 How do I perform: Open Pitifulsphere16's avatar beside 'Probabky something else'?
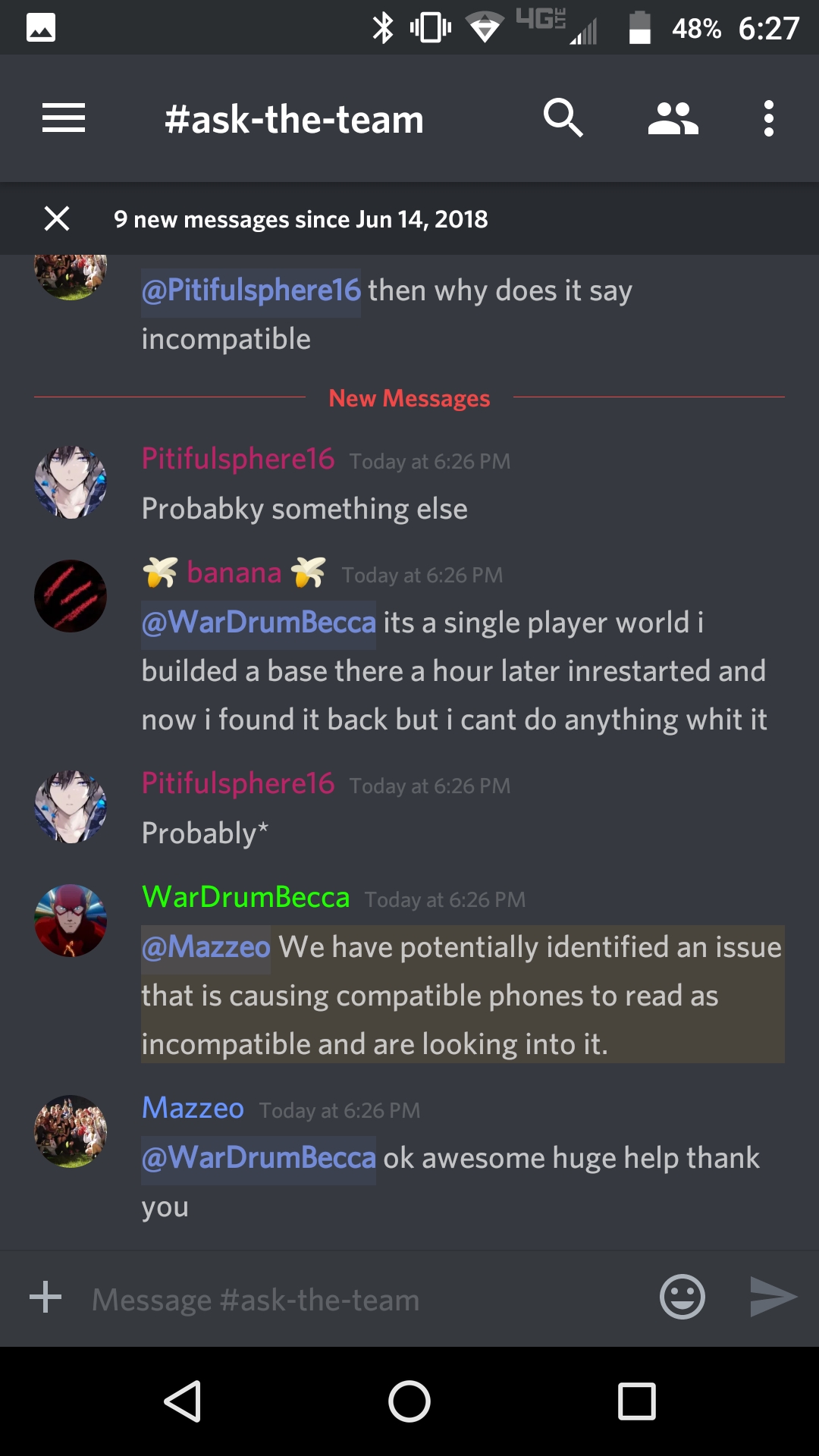71,482
